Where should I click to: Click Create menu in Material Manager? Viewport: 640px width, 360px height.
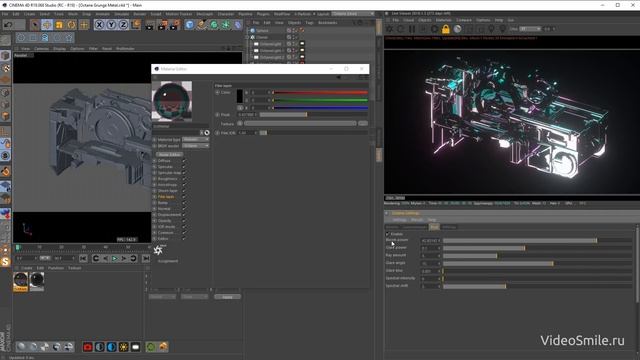27,268
